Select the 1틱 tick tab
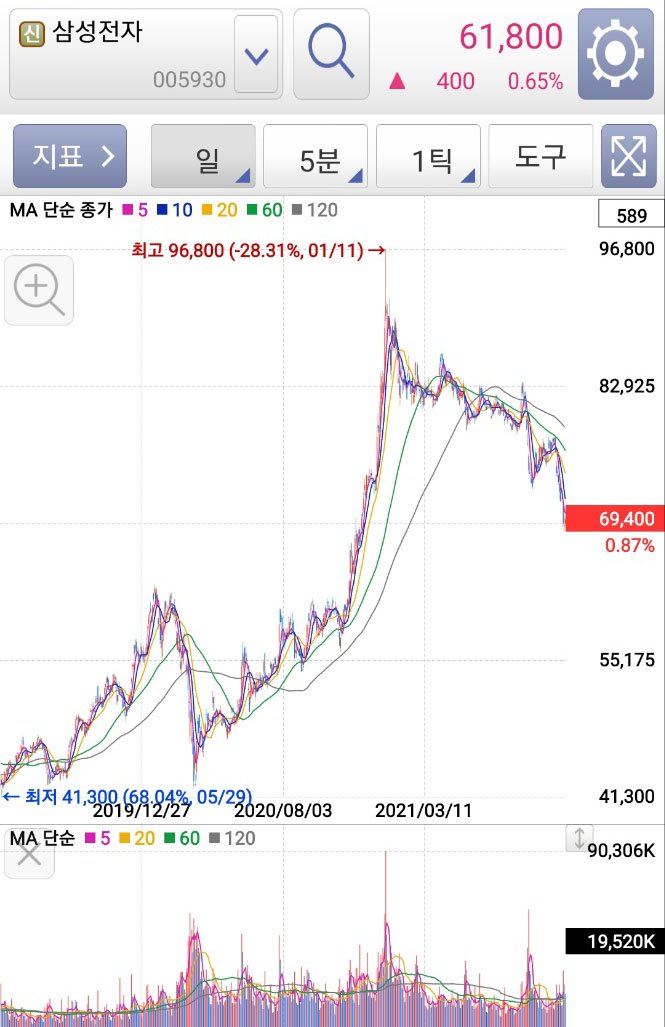Viewport: 665px width, 1027px height. click(428, 157)
